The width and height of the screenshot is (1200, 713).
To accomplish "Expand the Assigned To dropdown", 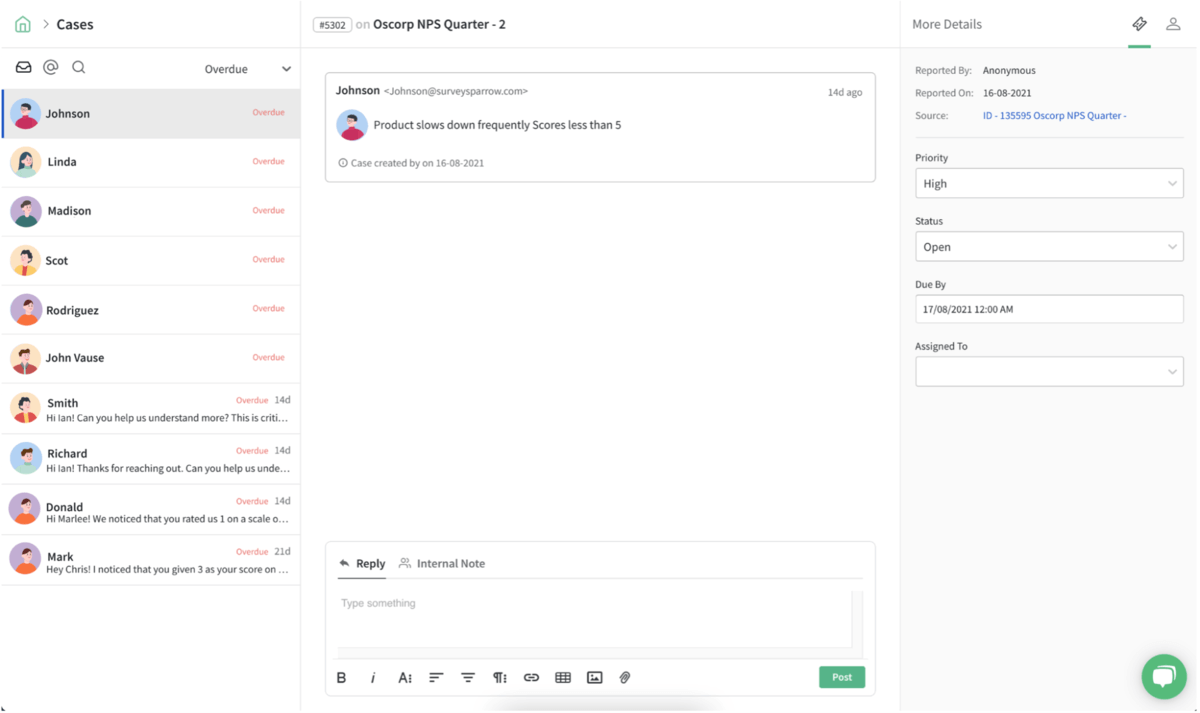I will pos(1049,371).
